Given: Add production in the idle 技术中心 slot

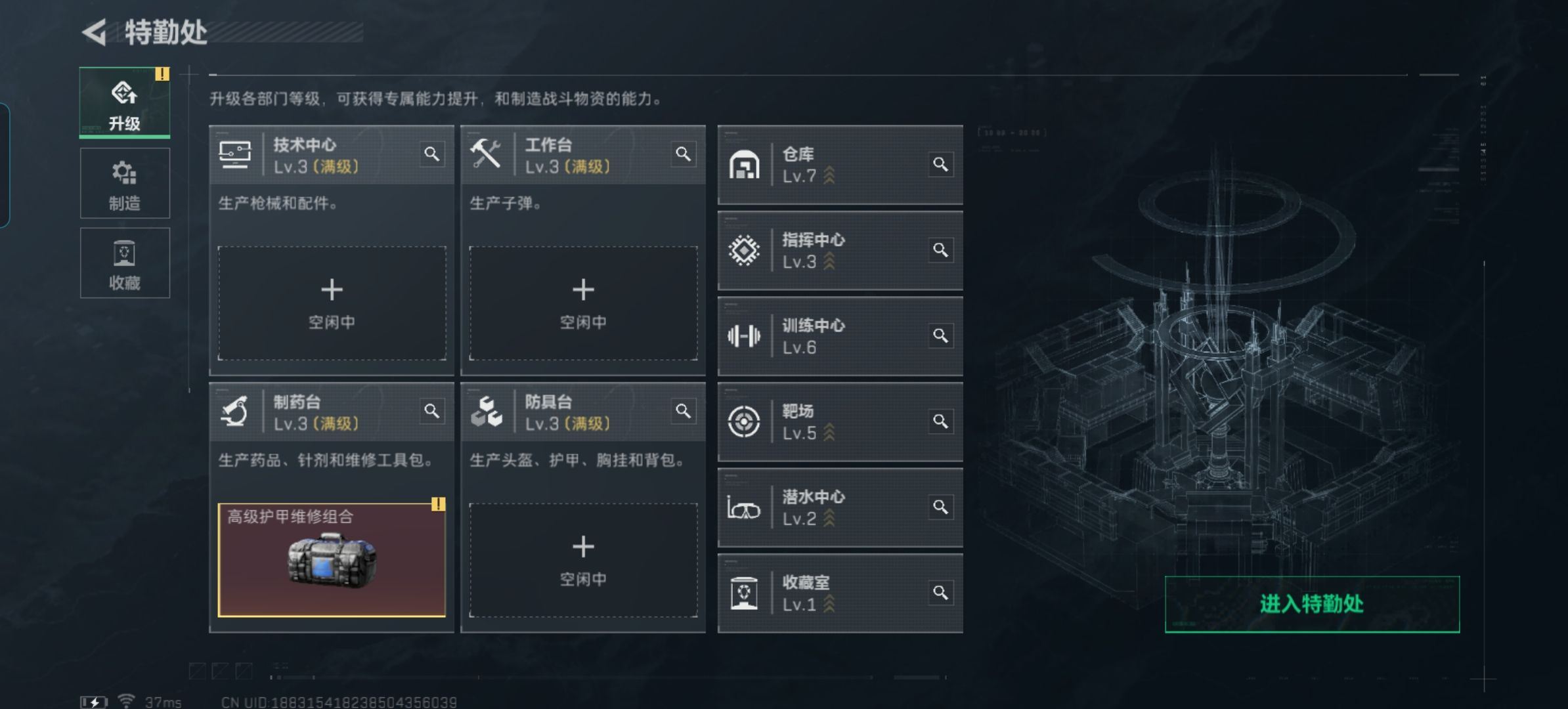Looking at the screenshot, I should [x=332, y=303].
